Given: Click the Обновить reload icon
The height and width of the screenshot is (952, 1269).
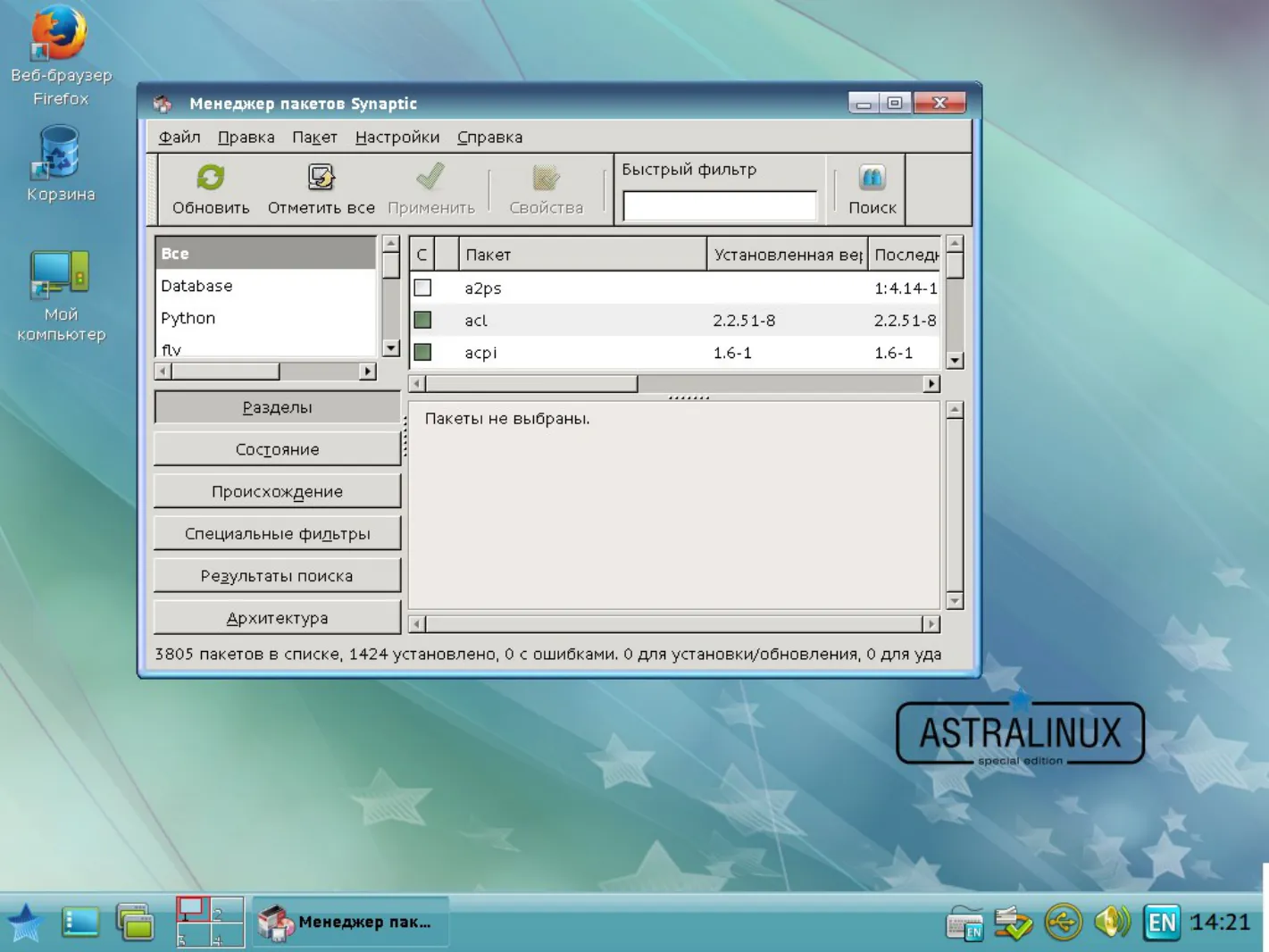Looking at the screenshot, I should (211, 177).
